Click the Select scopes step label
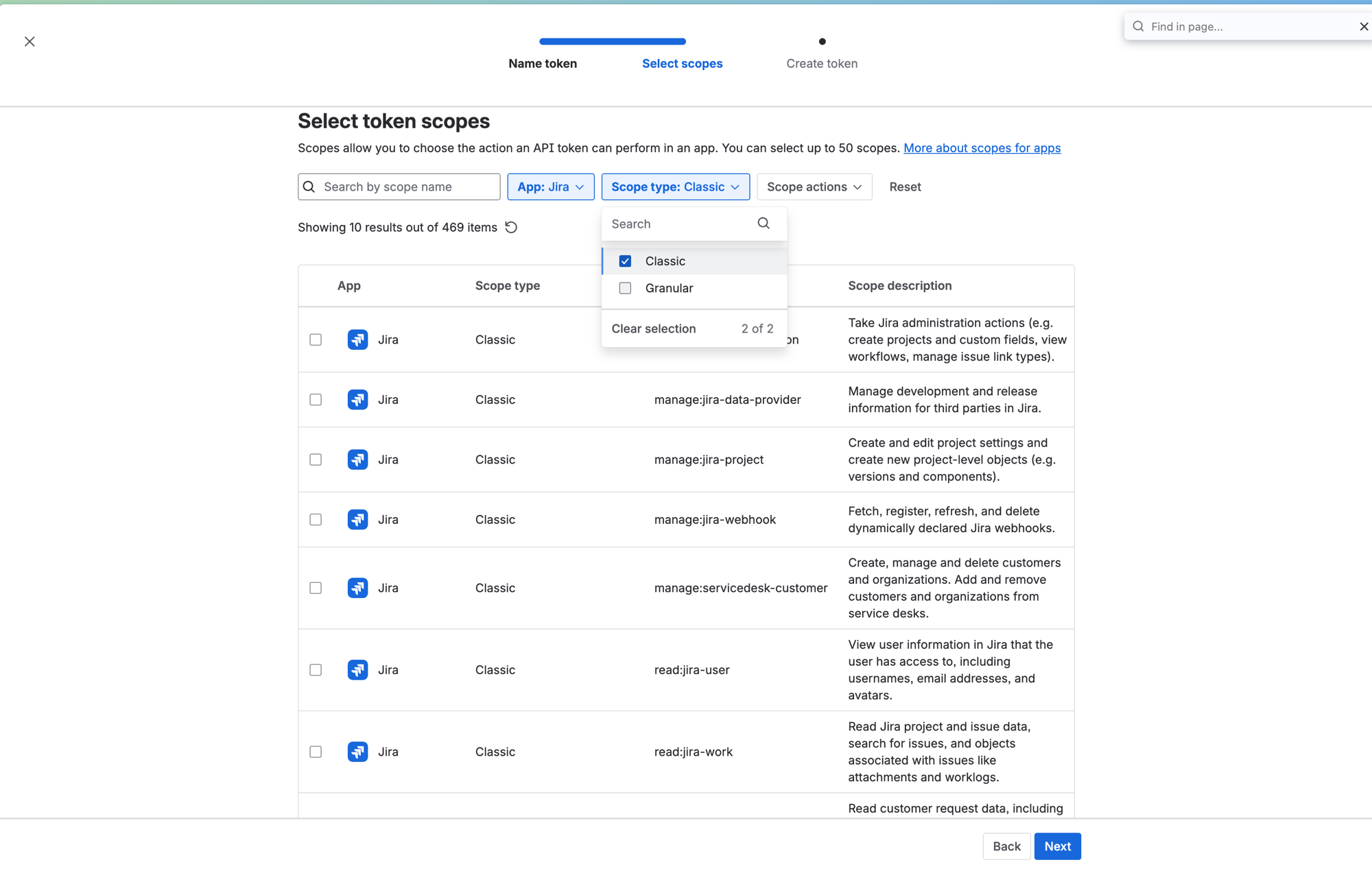Screen dimensions: 1372x871 pyautogui.click(x=682, y=63)
